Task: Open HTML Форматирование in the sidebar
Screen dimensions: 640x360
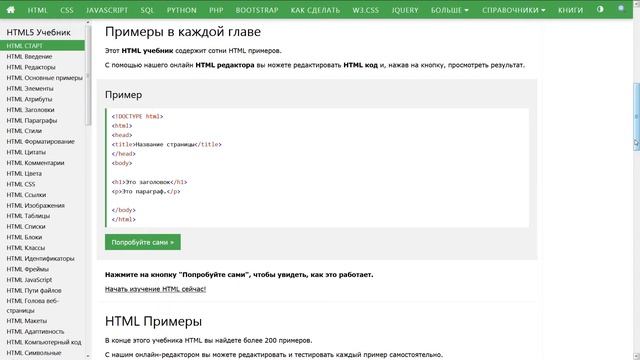Action: (x=40, y=141)
